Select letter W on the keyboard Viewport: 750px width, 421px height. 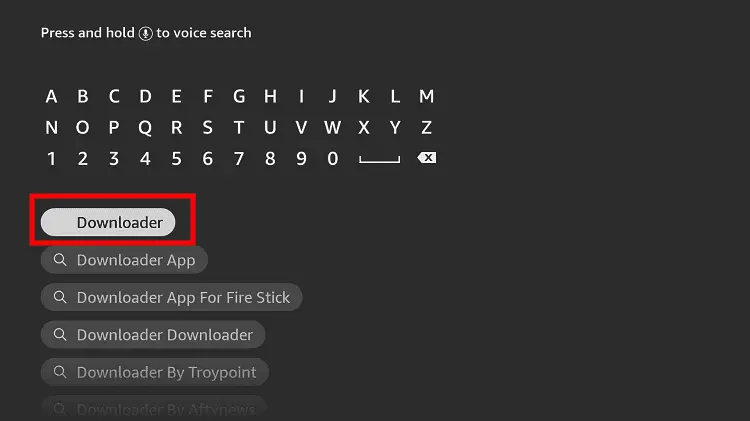coord(332,128)
